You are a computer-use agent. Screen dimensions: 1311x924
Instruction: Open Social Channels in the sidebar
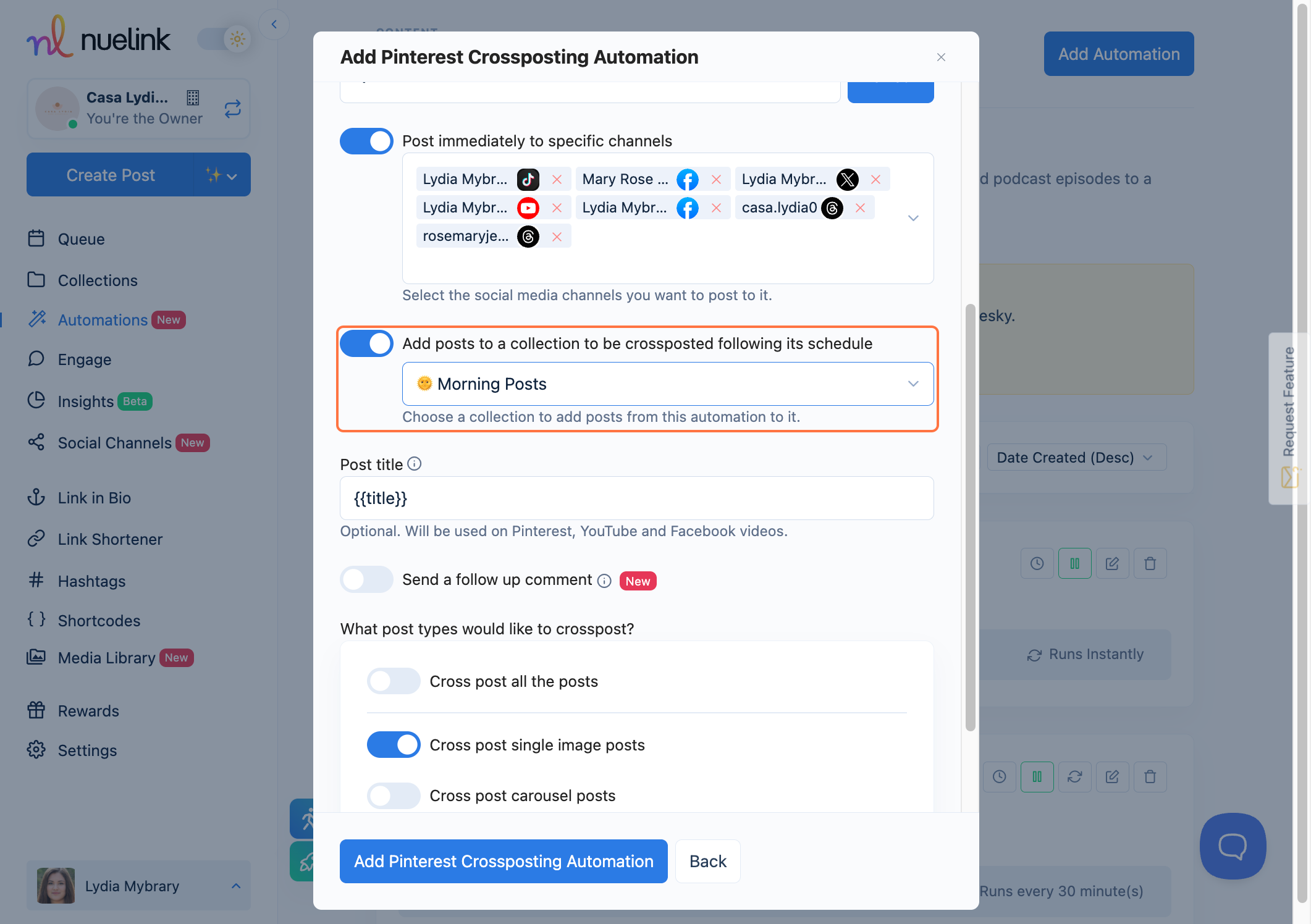114,443
